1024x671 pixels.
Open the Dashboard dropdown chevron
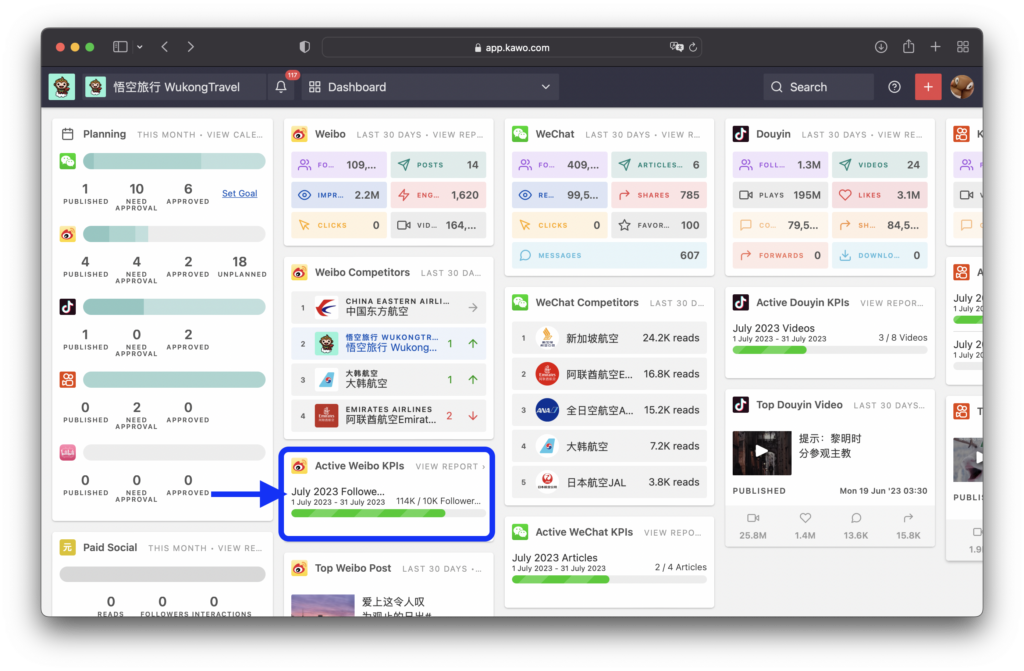point(545,87)
